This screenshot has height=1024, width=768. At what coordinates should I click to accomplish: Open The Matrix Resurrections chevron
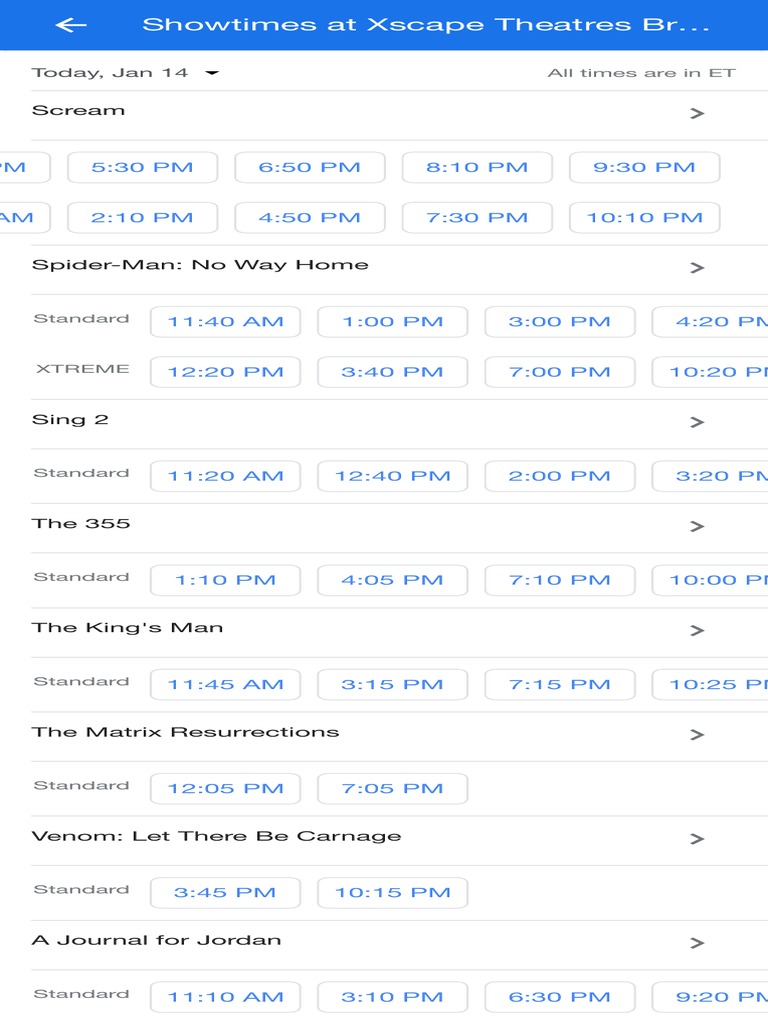(697, 735)
